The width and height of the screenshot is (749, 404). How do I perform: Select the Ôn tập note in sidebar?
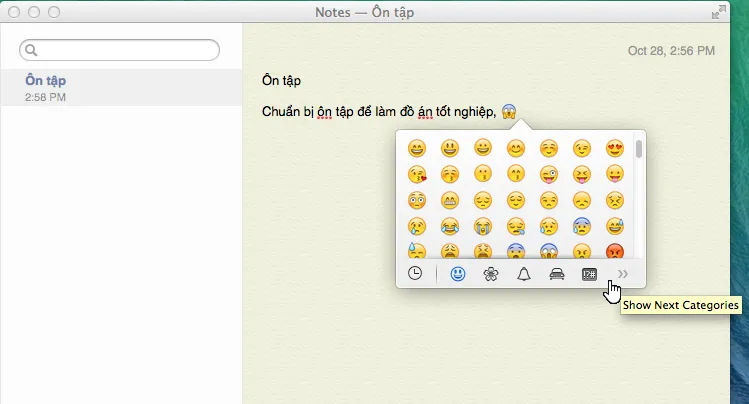point(120,87)
